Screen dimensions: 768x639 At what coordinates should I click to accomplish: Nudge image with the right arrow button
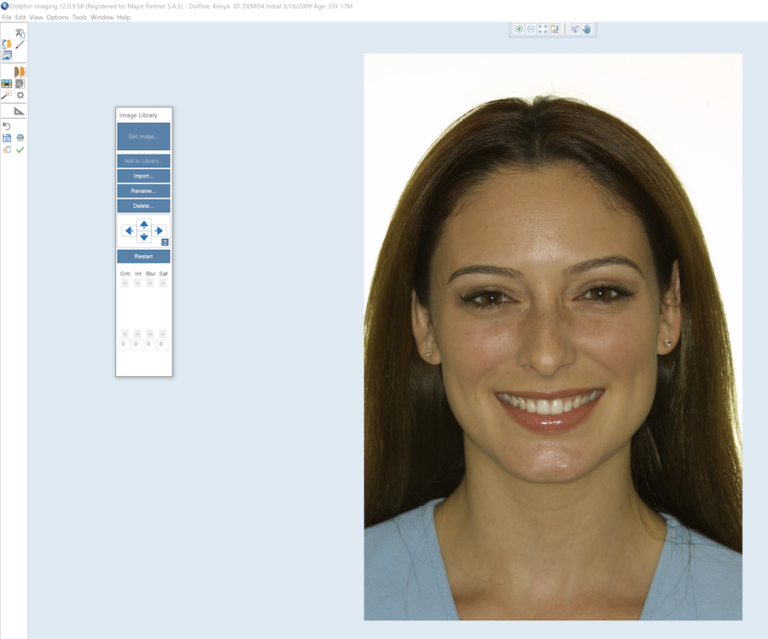coord(159,231)
